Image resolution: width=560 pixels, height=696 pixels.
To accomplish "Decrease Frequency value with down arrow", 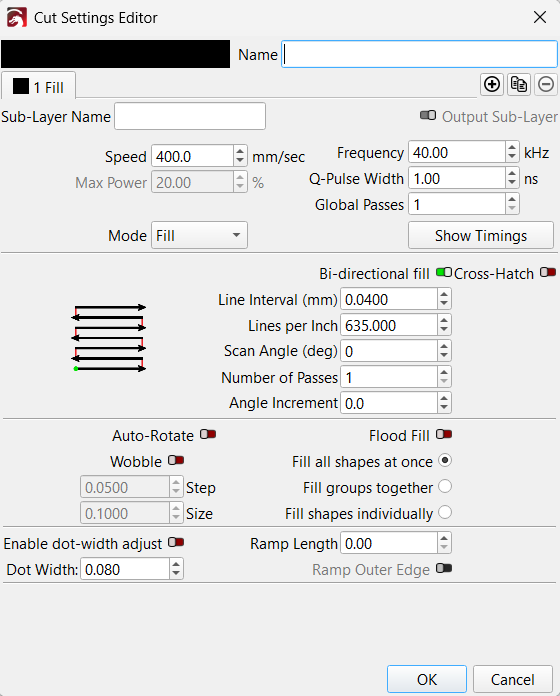I will coord(512,158).
